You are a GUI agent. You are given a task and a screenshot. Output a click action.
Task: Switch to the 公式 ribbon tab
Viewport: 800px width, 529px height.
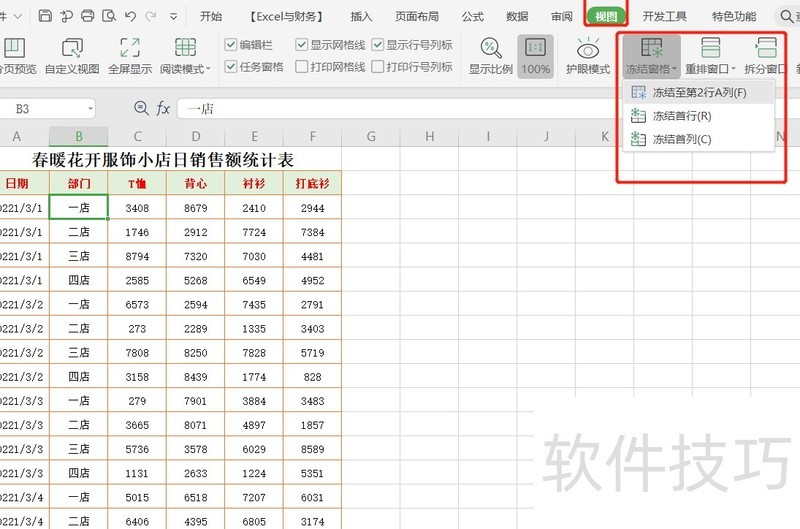click(x=473, y=16)
